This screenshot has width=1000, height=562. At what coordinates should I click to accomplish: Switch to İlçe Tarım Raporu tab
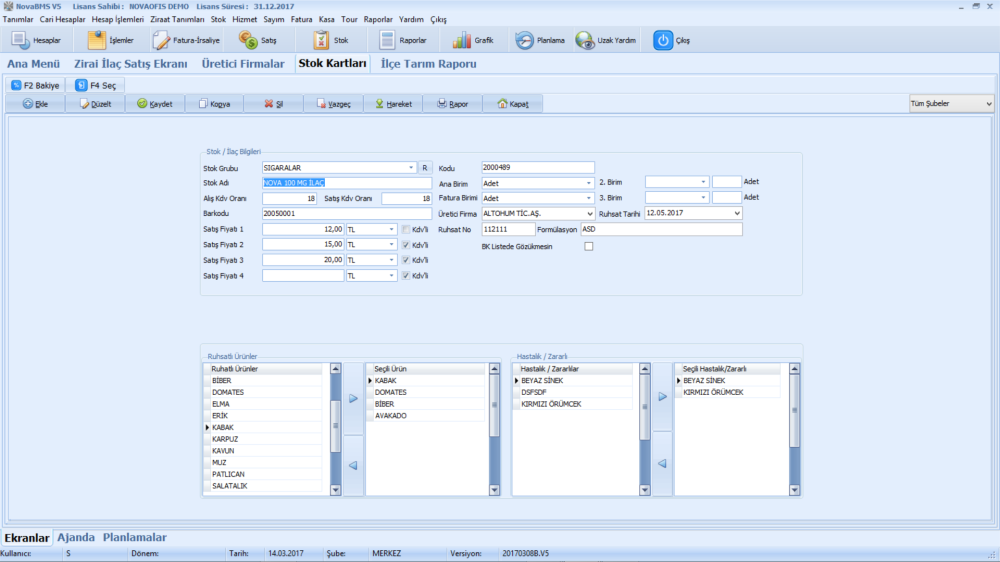(x=429, y=64)
